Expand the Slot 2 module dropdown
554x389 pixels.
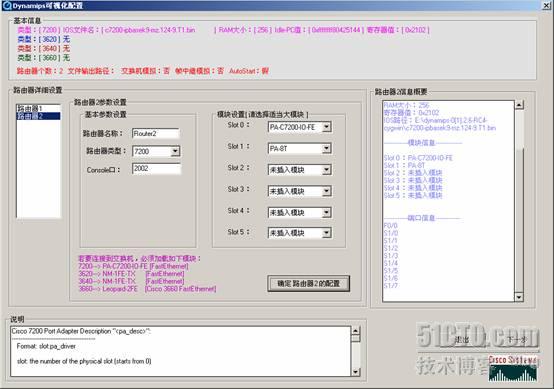click(326, 170)
